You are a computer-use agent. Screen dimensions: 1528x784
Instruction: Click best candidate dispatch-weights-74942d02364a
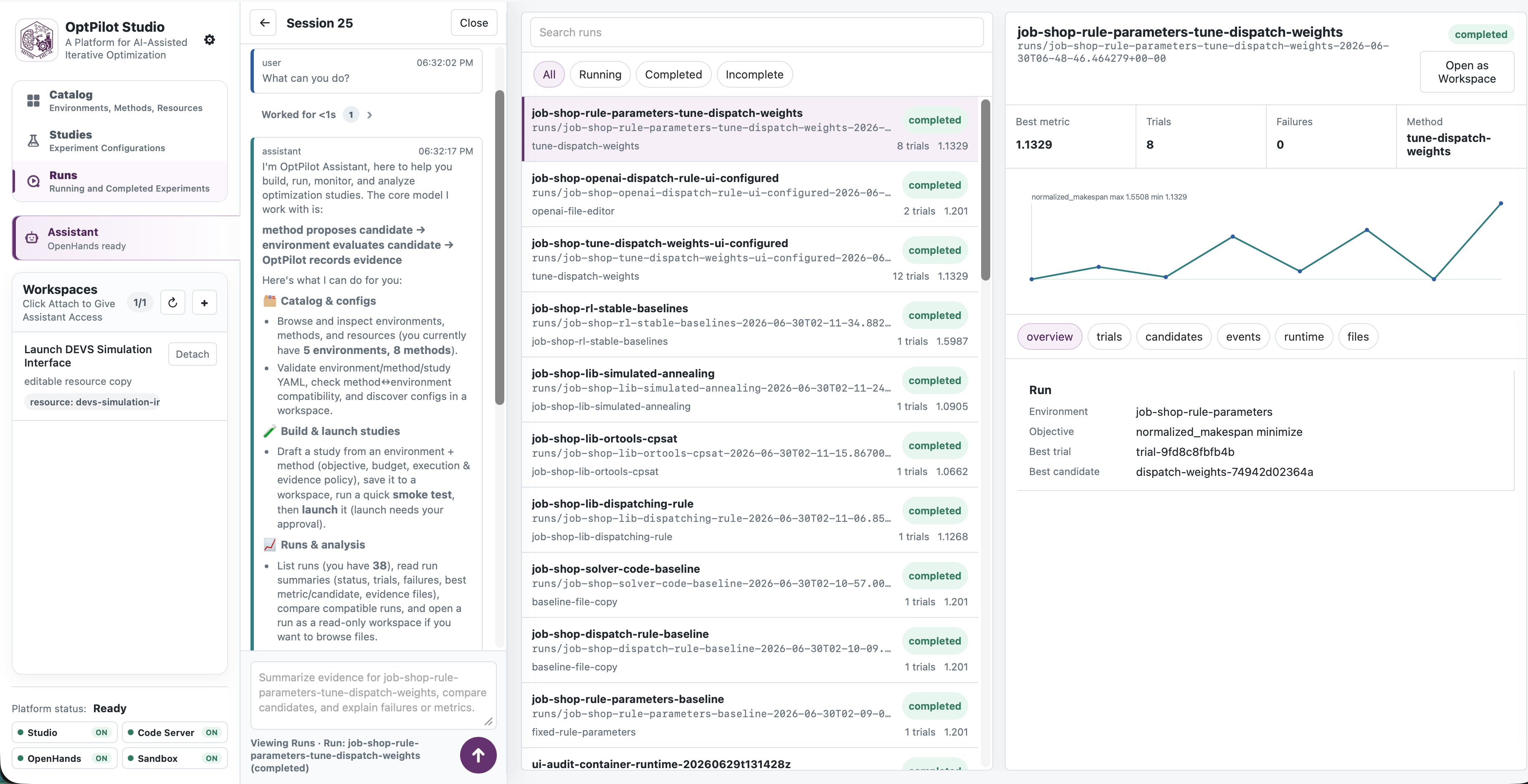(x=1224, y=471)
